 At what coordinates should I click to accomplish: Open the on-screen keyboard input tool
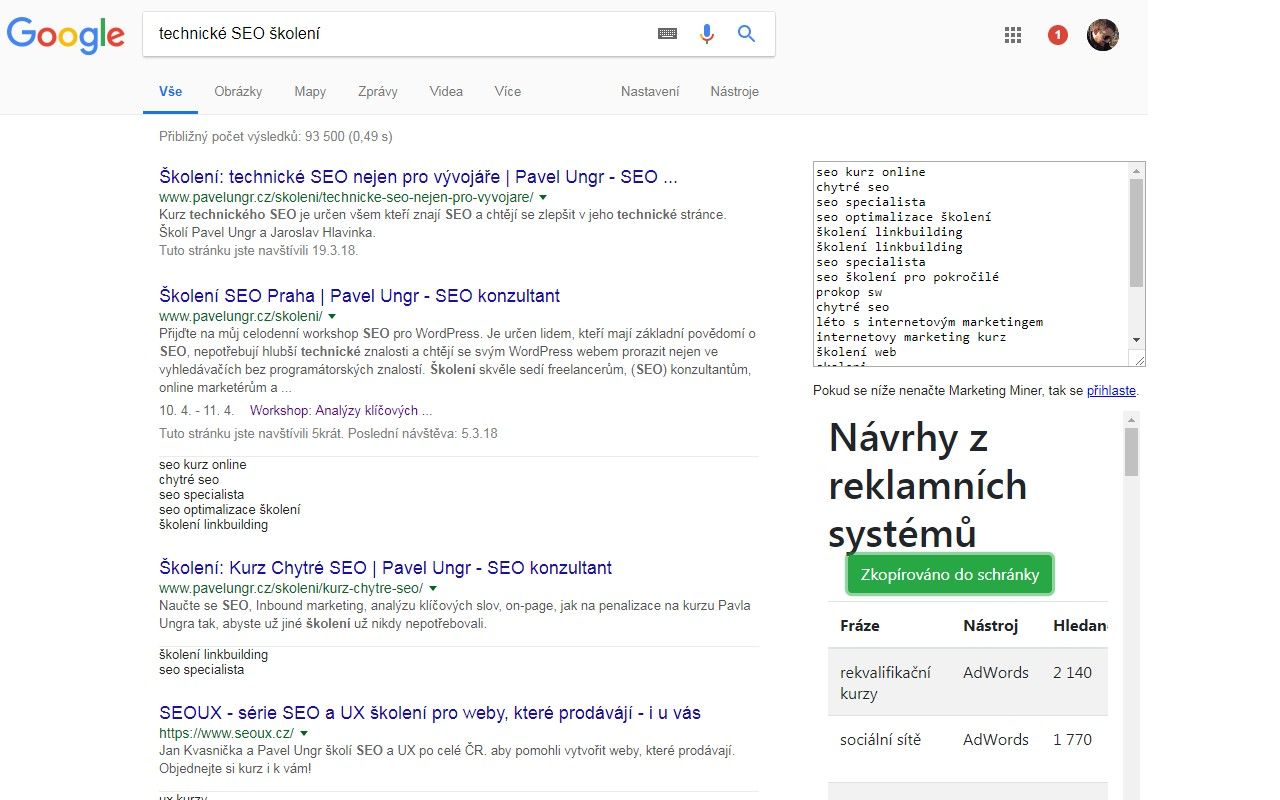click(x=667, y=34)
